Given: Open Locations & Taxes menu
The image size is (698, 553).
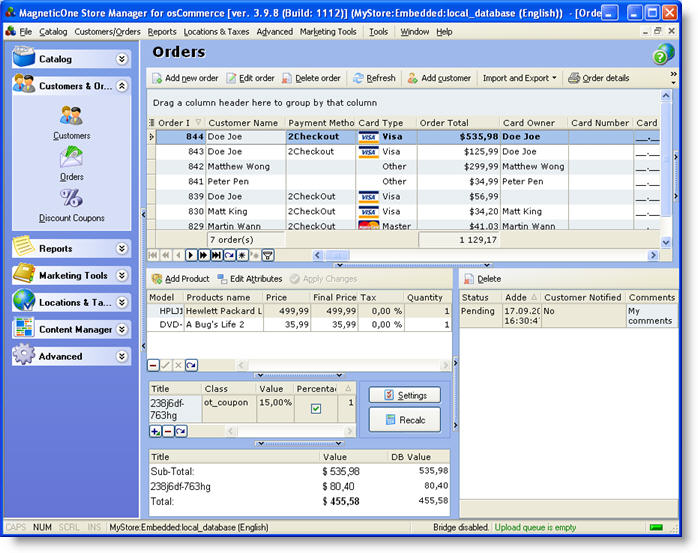Looking at the screenshot, I should pyautogui.click(x=216, y=32).
